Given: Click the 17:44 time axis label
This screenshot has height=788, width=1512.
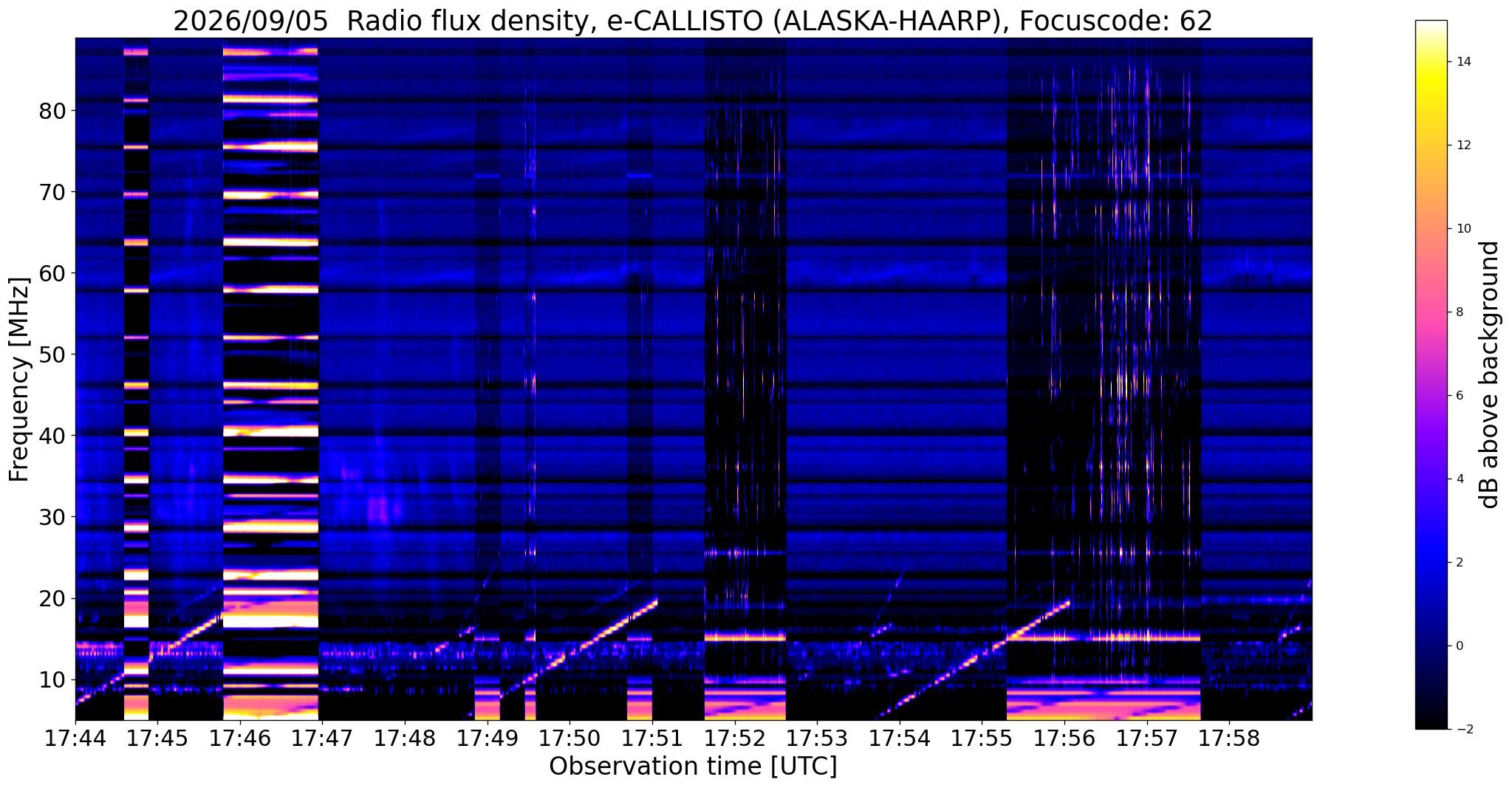Looking at the screenshot, I should pos(75,739).
